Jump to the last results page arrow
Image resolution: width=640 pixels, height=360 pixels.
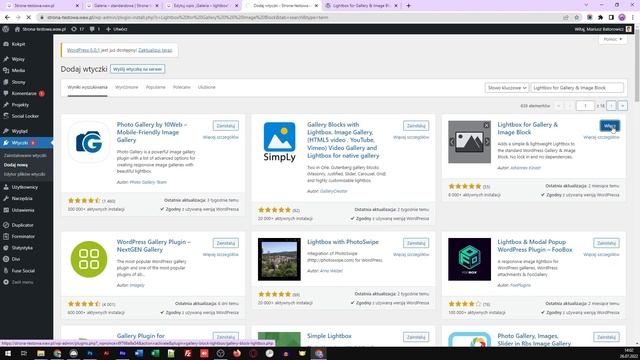(622, 106)
